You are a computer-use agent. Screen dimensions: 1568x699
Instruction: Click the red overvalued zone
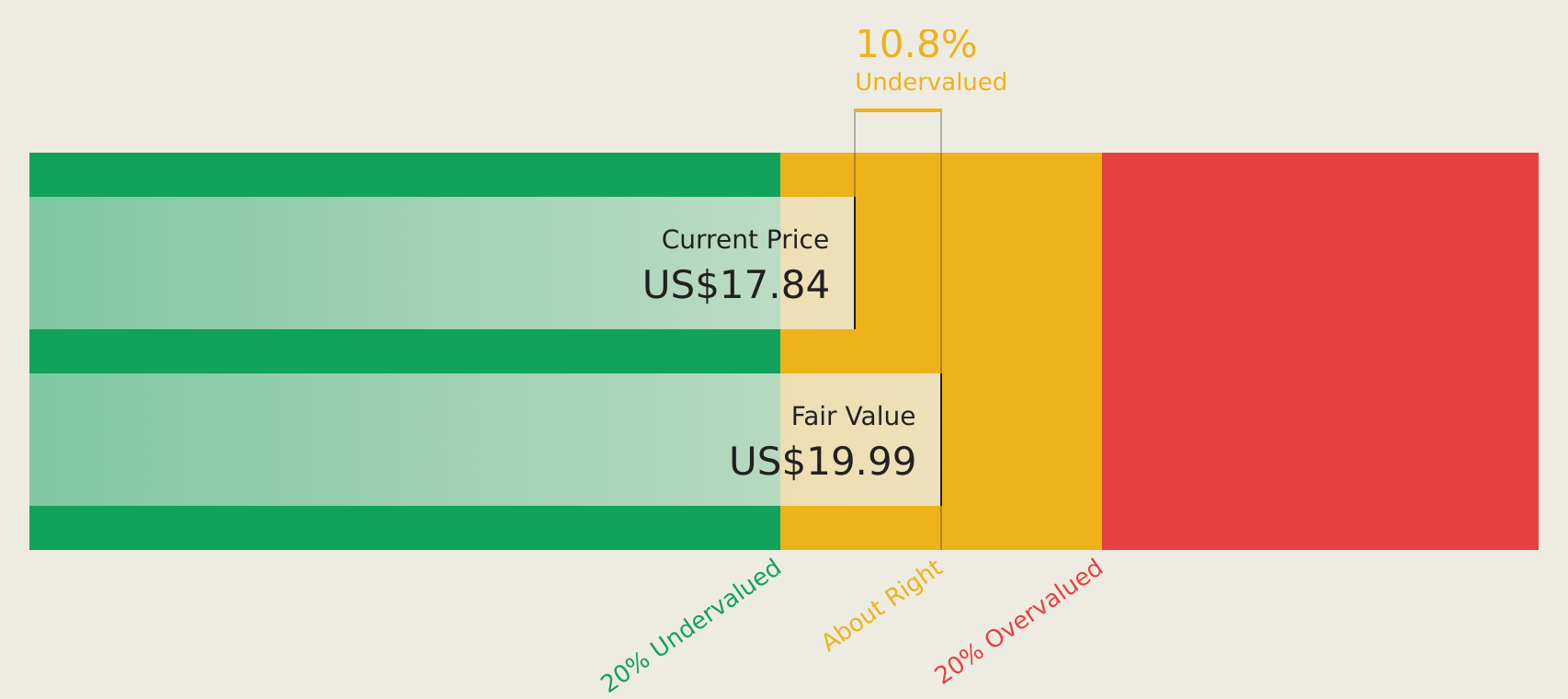pyautogui.click(x=1320, y=351)
